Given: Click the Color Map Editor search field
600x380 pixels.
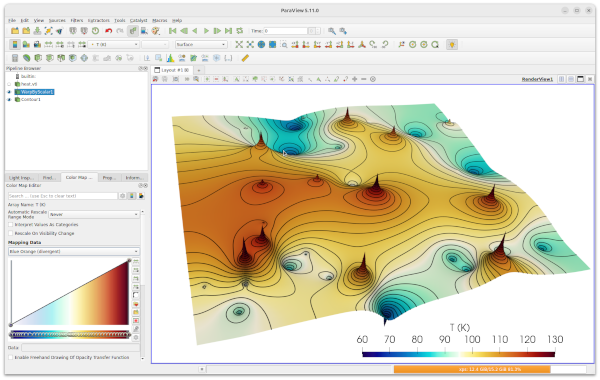Looking at the screenshot, I should [62, 196].
